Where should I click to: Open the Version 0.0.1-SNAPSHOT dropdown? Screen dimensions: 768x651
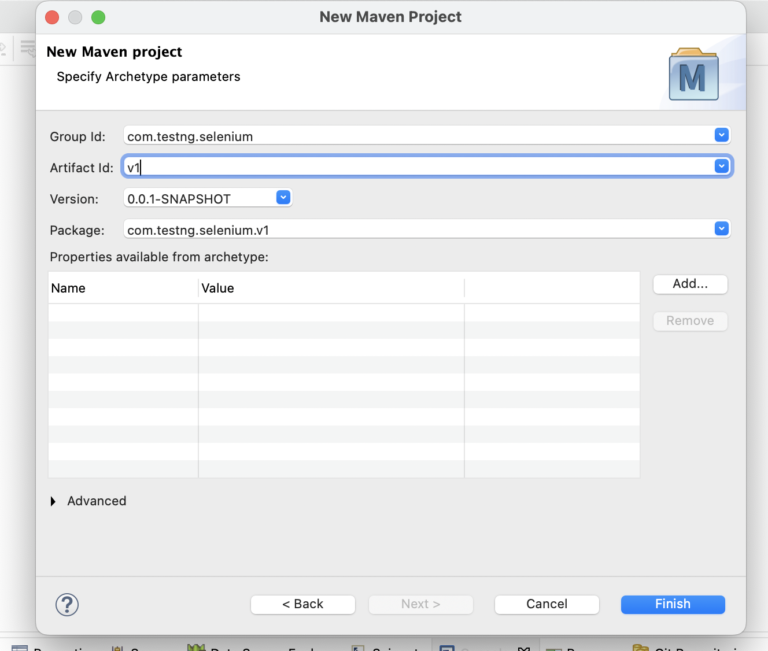pyautogui.click(x=283, y=198)
